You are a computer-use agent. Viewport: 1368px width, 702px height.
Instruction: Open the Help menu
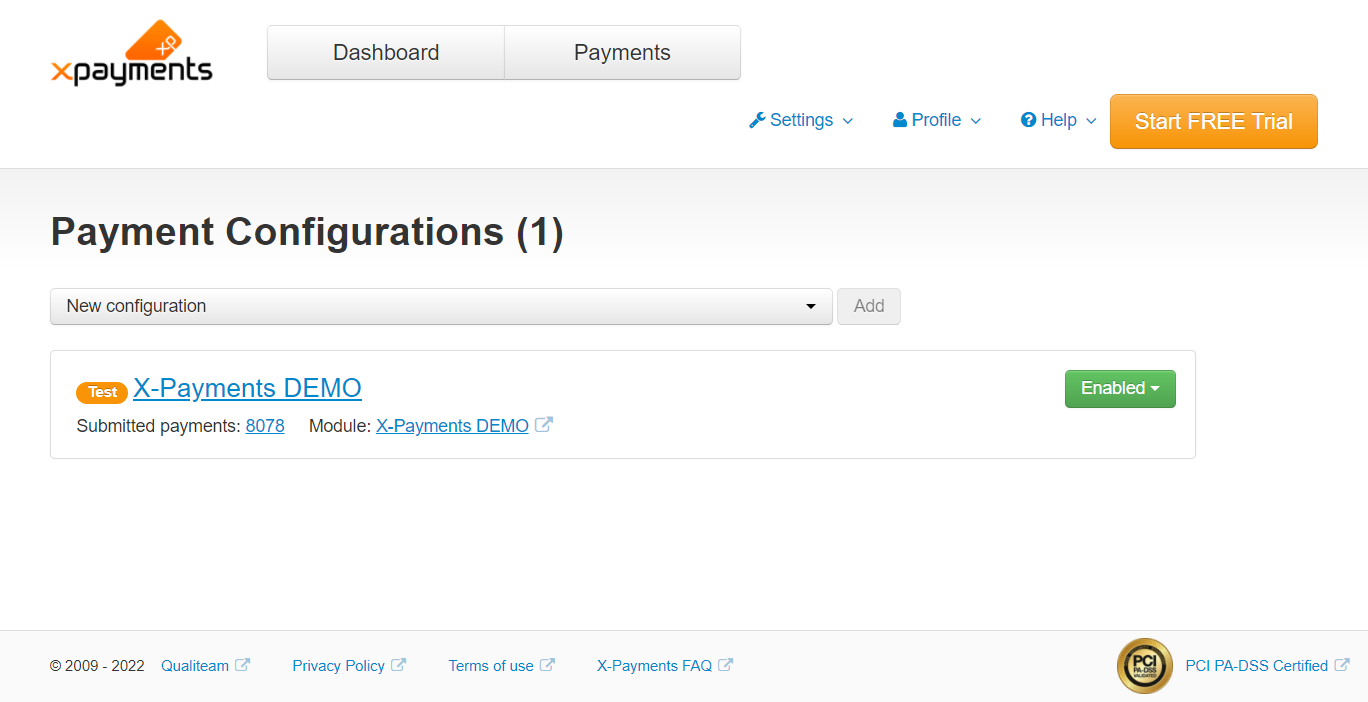tap(1058, 120)
